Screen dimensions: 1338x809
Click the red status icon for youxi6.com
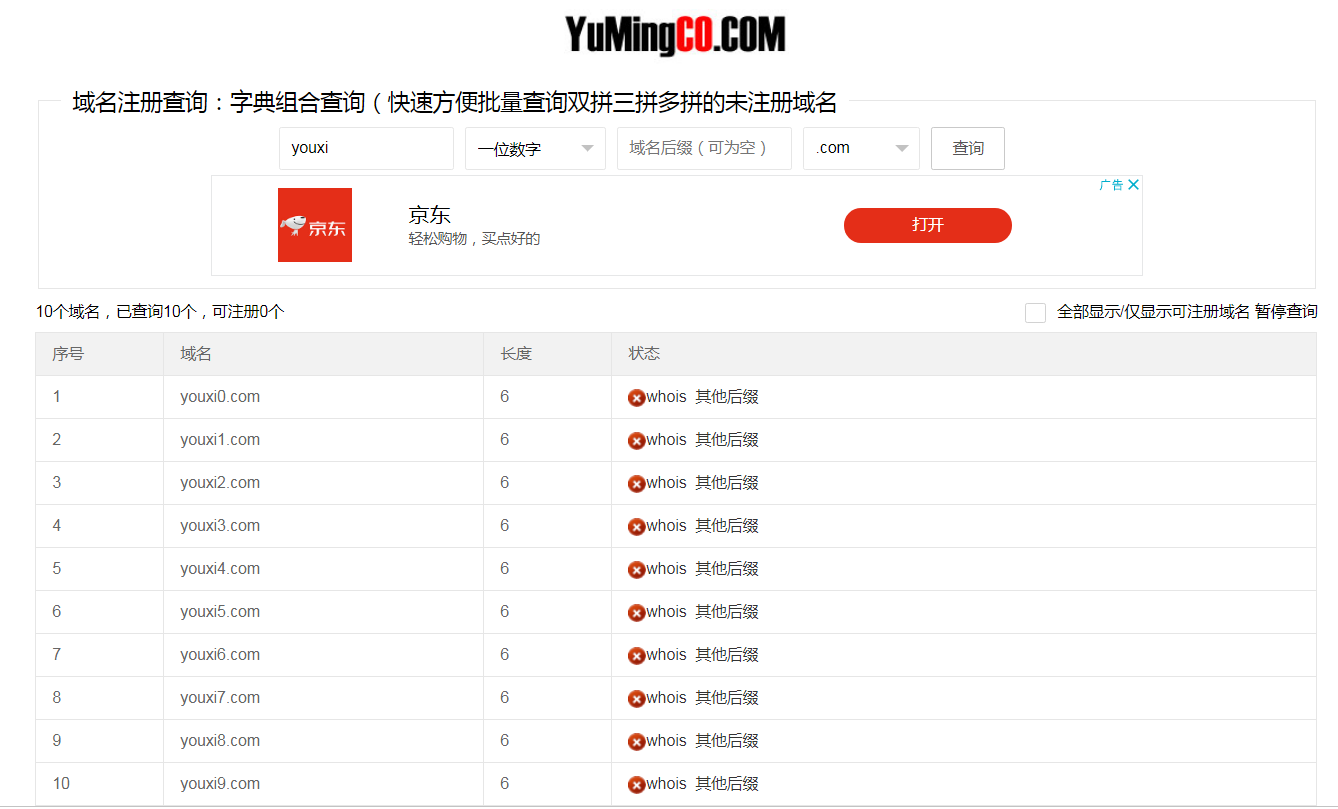636,656
